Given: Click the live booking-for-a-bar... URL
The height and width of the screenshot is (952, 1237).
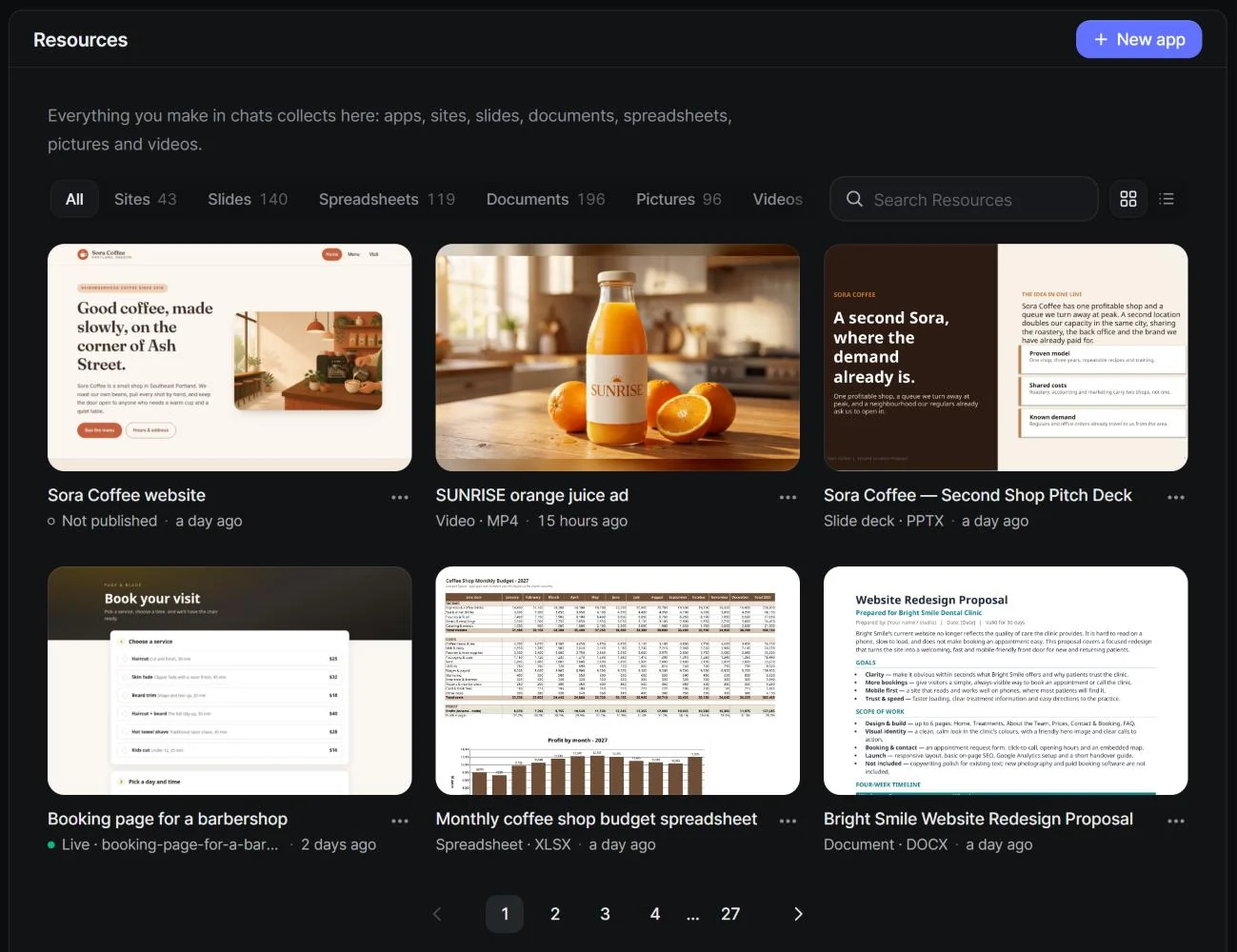Looking at the screenshot, I should [190, 844].
